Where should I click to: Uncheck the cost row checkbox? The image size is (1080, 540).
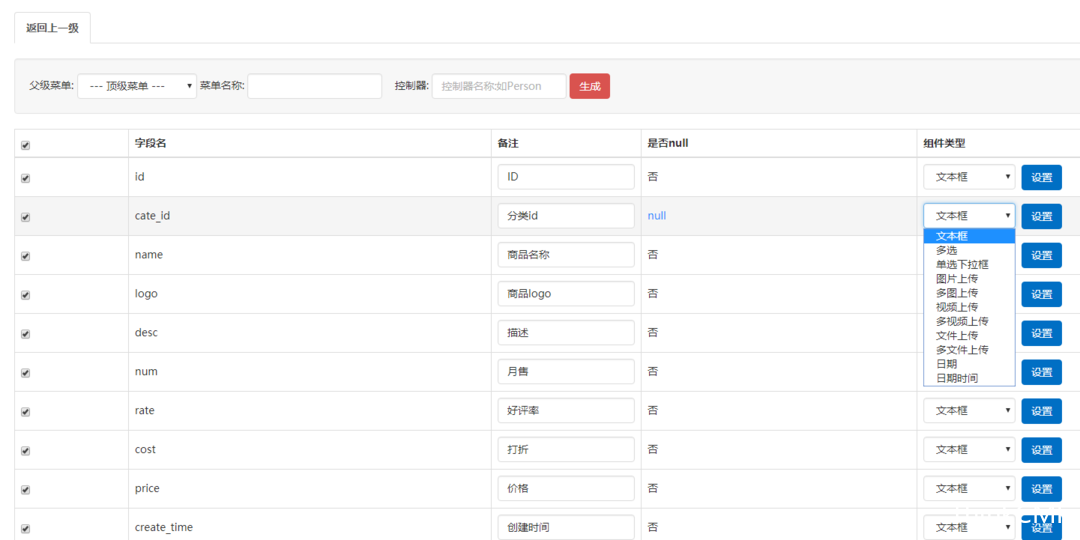[x=25, y=451]
